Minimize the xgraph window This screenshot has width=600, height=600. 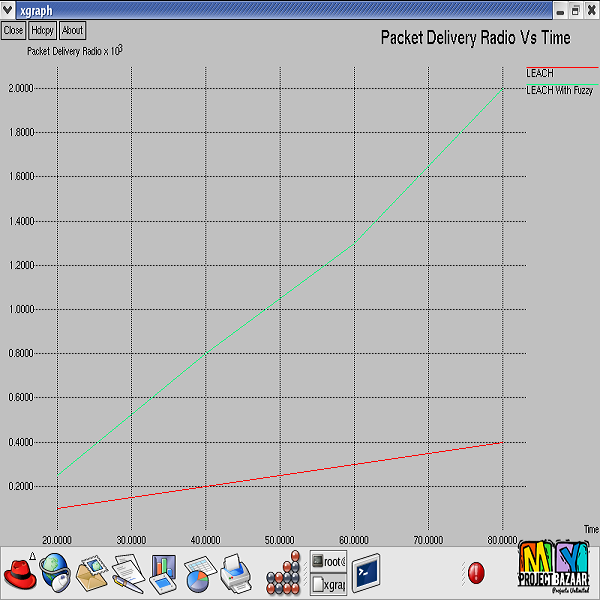coord(561,9)
